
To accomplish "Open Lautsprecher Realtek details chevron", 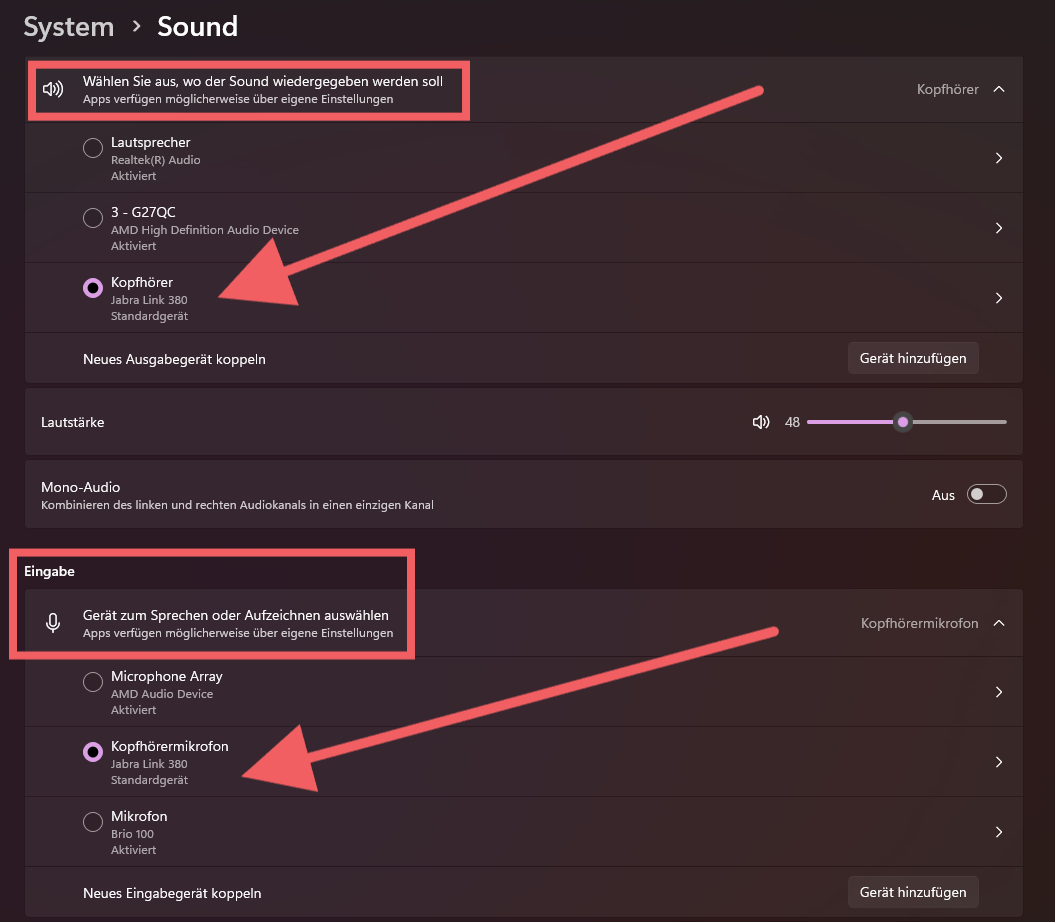I will (x=998, y=158).
